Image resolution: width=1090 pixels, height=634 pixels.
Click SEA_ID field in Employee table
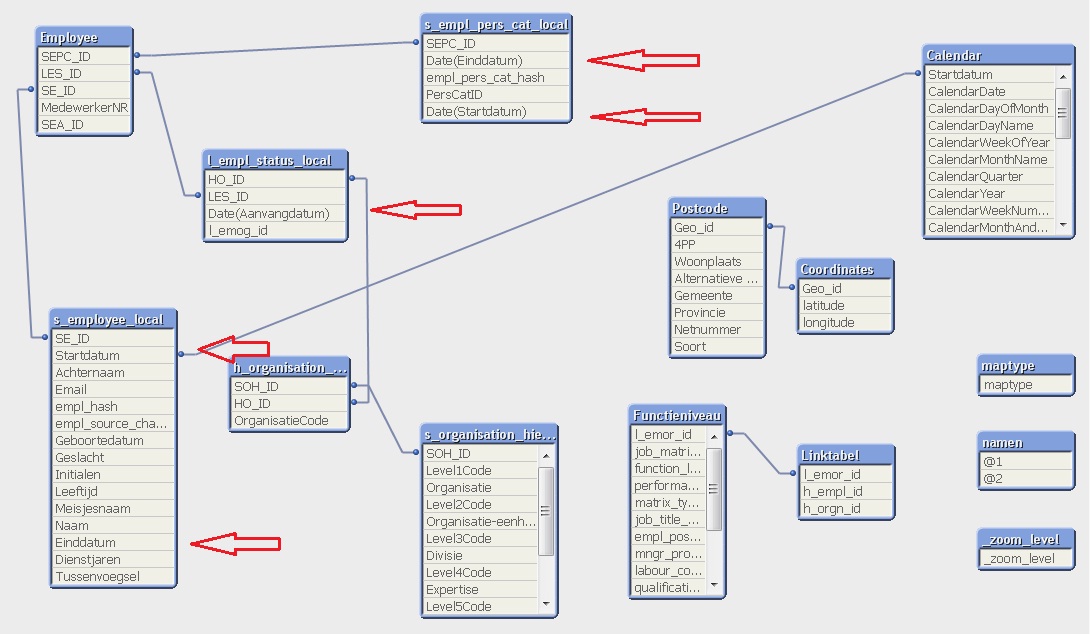click(x=84, y=124)
